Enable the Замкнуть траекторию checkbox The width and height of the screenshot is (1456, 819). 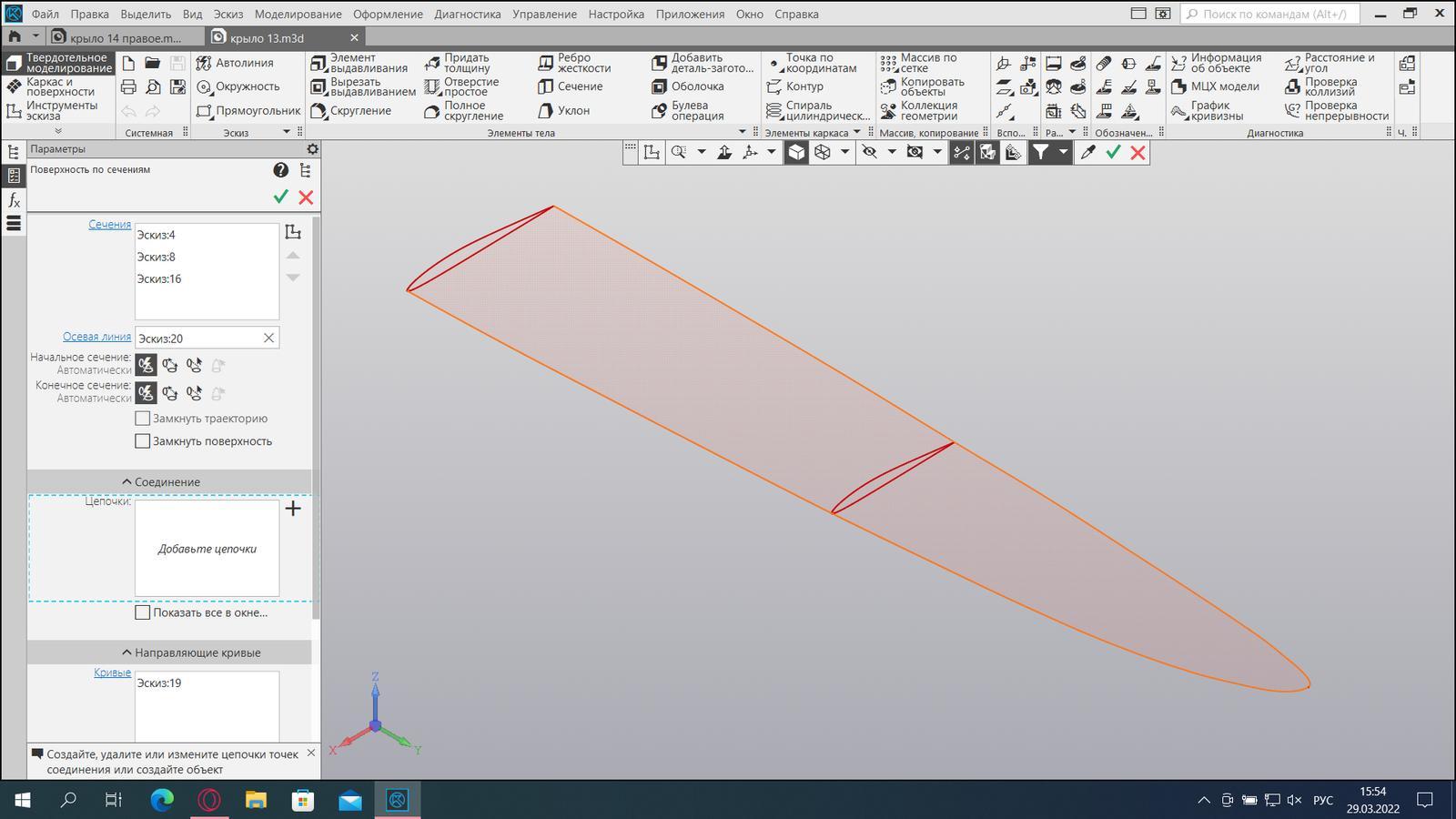pos(143,419)
